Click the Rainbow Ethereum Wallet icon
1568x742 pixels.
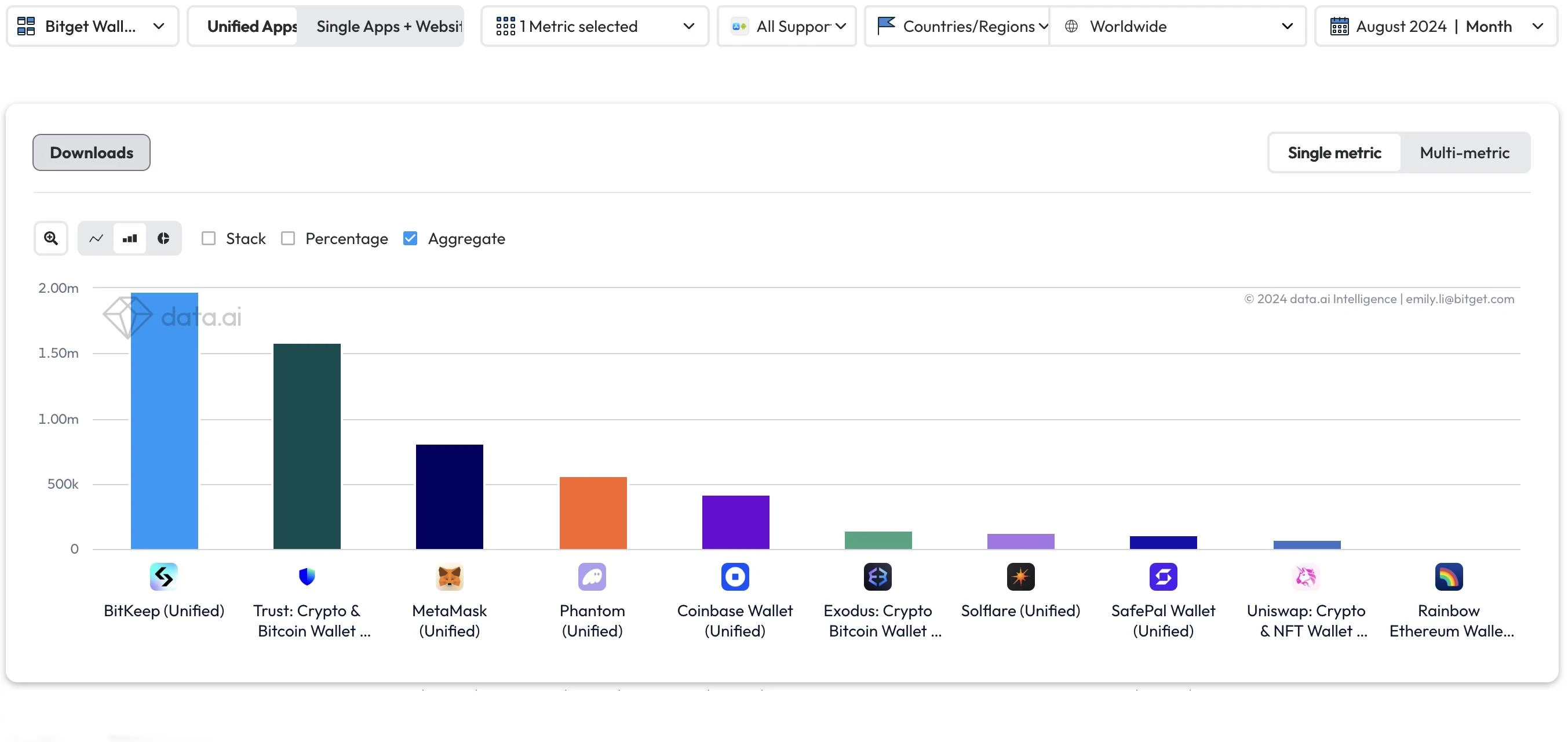pyautogui.click(x=1450, y=576)
